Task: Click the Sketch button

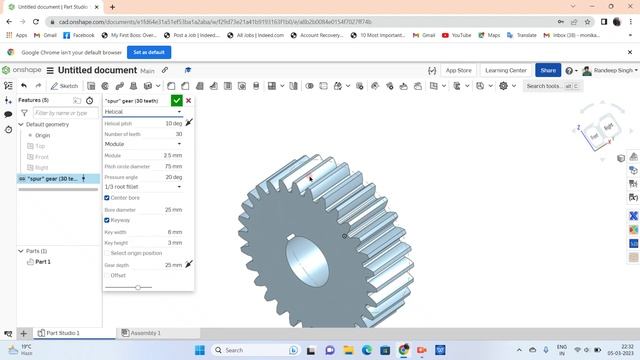Action: 64,86
